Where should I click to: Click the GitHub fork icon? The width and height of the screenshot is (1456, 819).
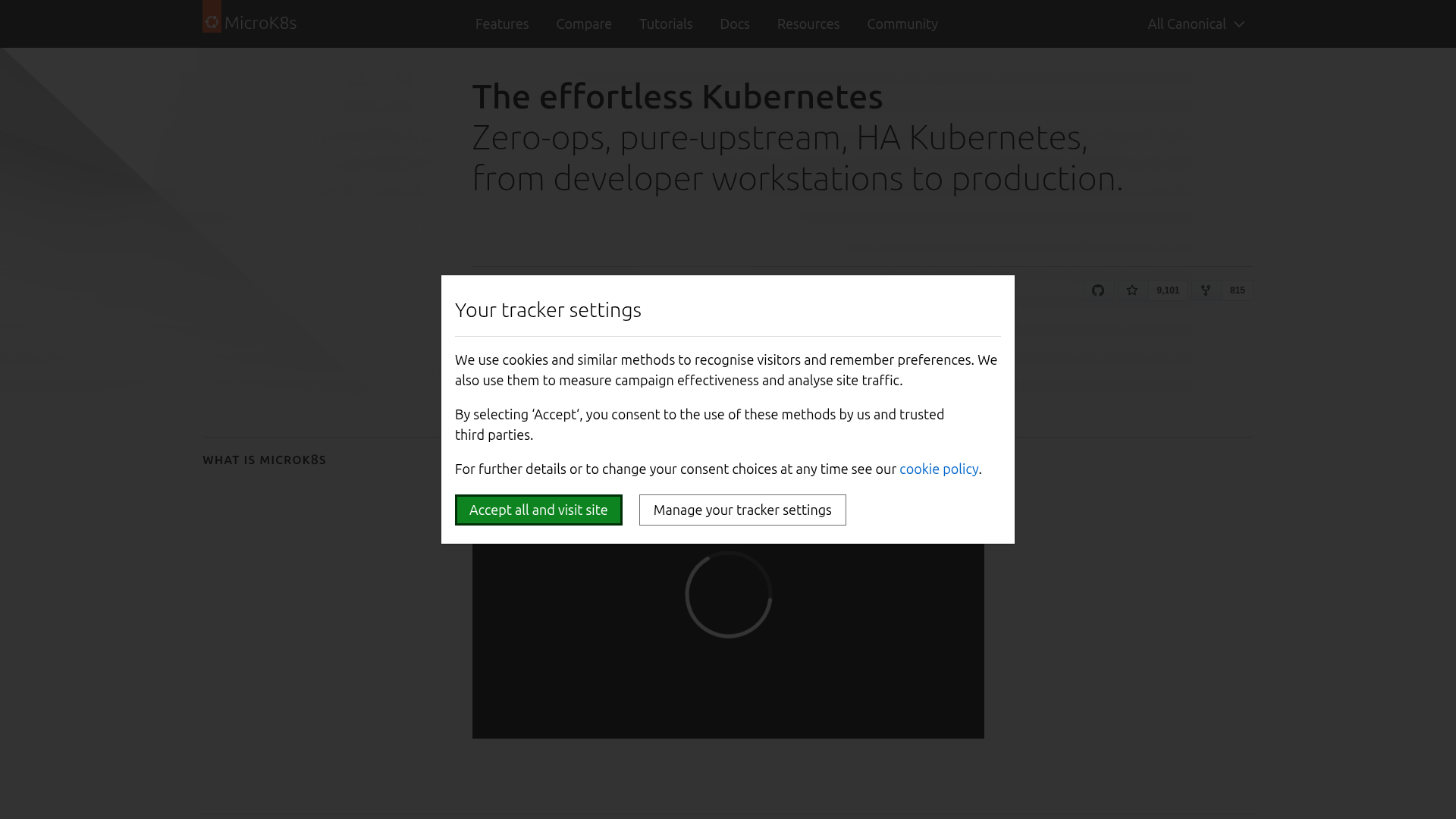1205,290
